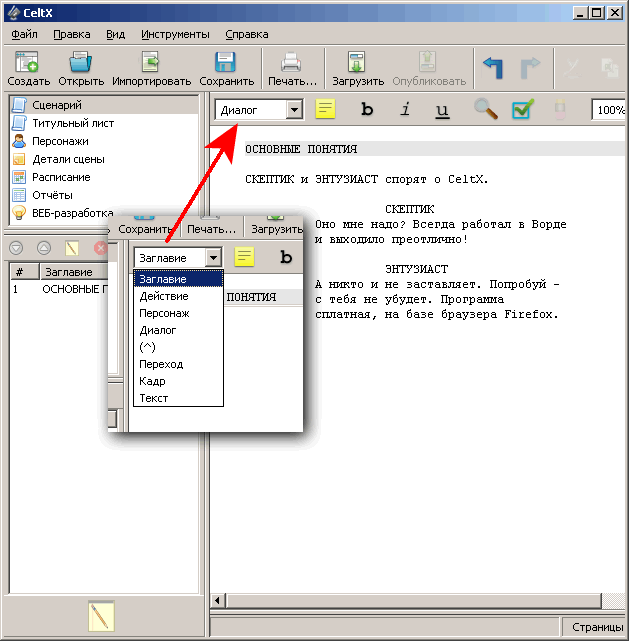Choose Персонаж in dropdown list
Screen dimensions: 629x641
(178, 313)
